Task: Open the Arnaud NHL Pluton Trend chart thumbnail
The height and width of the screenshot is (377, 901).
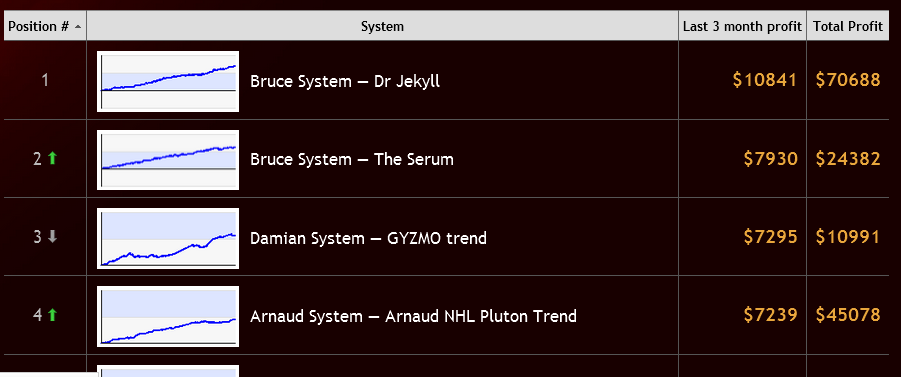Action: 168,316
